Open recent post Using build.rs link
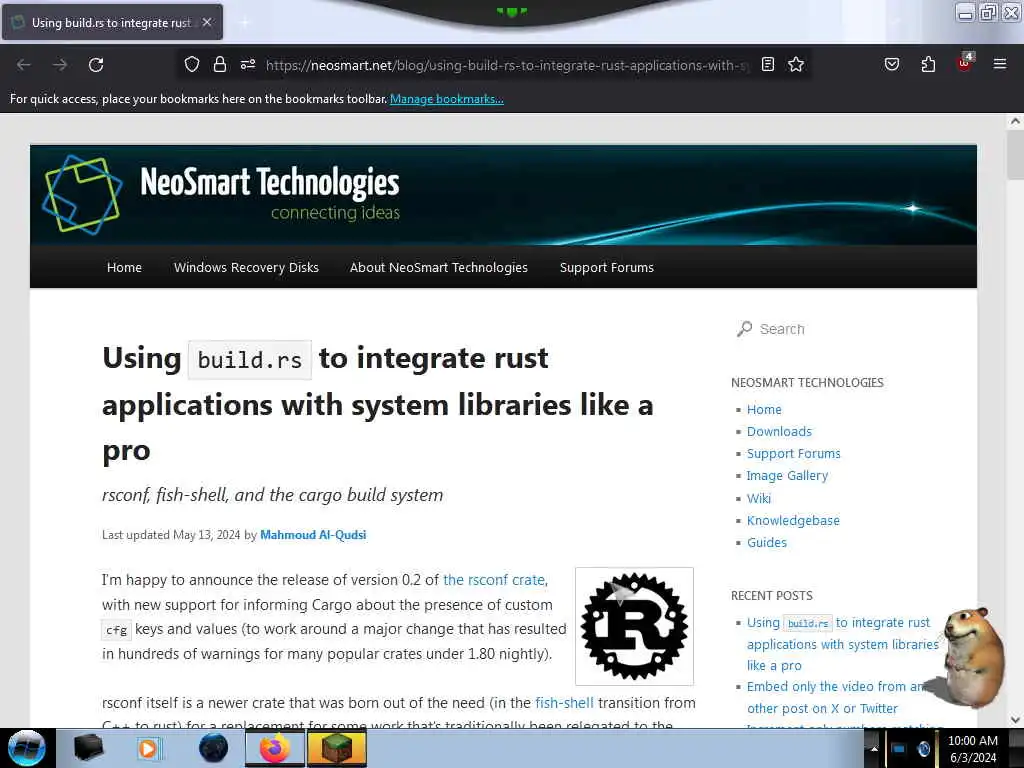This screenshot has height=768, width=1024. (x=842, y=644)
